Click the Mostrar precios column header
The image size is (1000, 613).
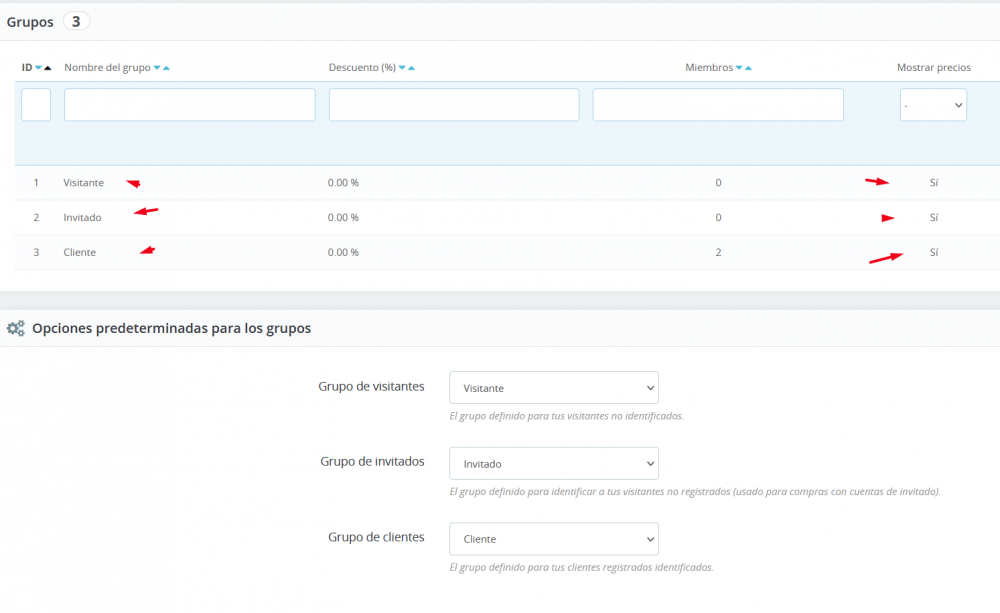(934, 68)
